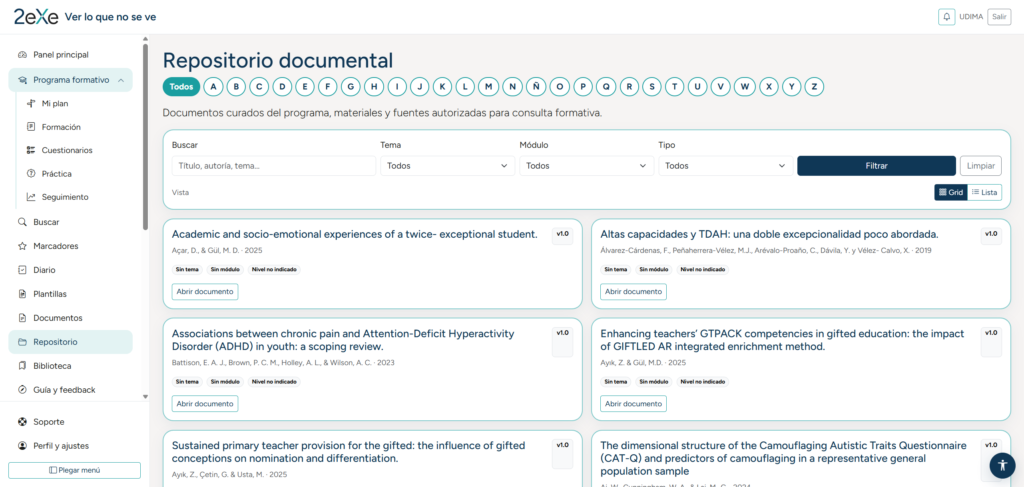Click the Plantillas file icon
1024x487 pixels.
click(22, 294)
